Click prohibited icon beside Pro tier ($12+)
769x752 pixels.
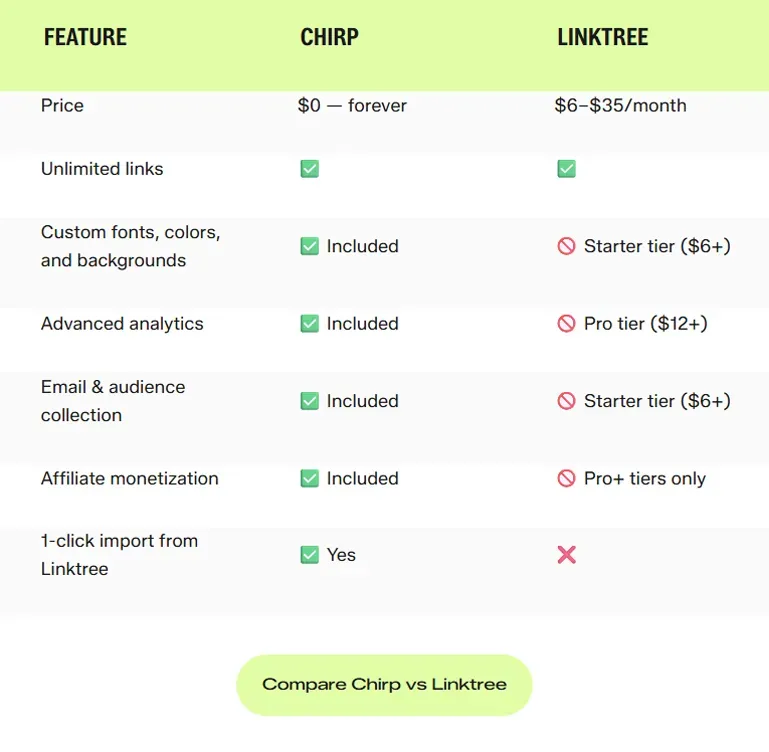(x=566, y=324)
